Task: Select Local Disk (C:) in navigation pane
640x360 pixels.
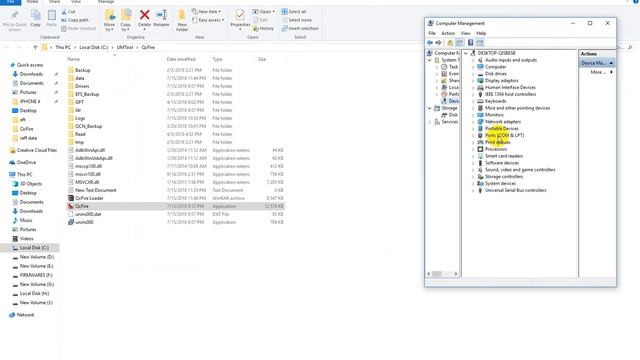Action: click(x=34, y=248)
